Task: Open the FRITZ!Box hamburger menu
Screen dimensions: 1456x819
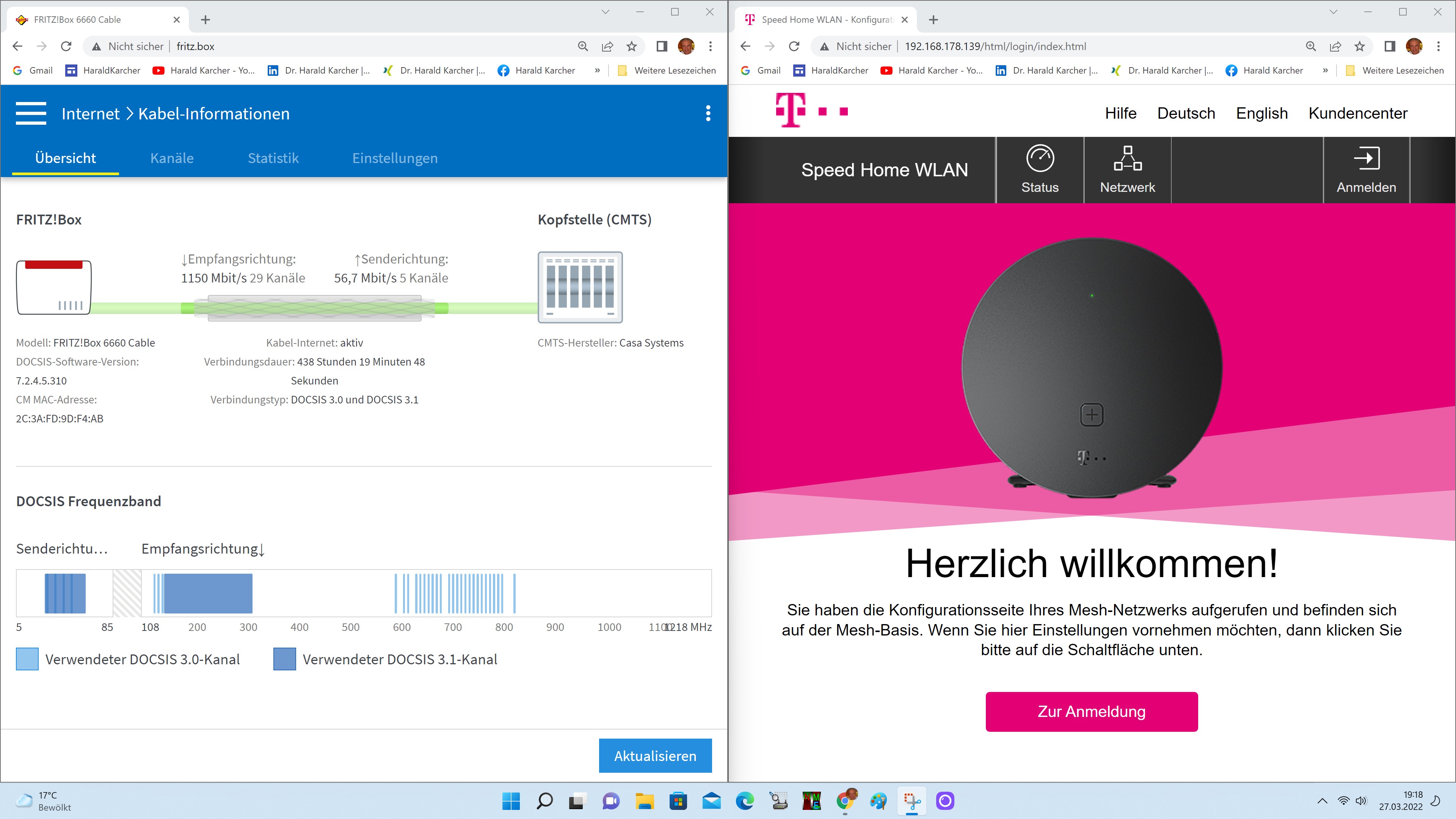Action: pyautogui.click(x=31, y=114)
